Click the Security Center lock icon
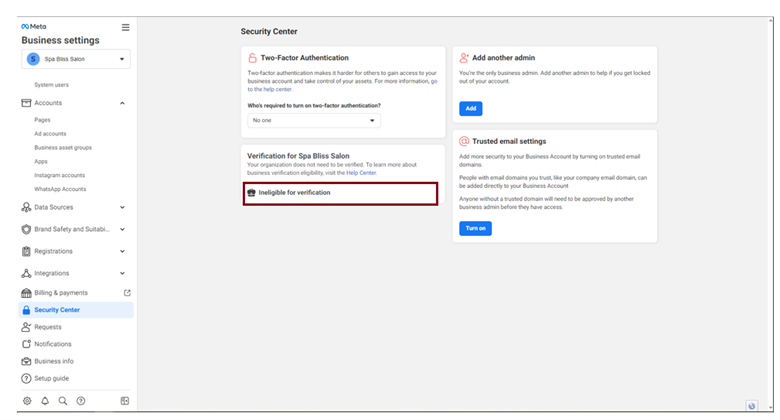The image size is (780, 420). tap(26, 310)
